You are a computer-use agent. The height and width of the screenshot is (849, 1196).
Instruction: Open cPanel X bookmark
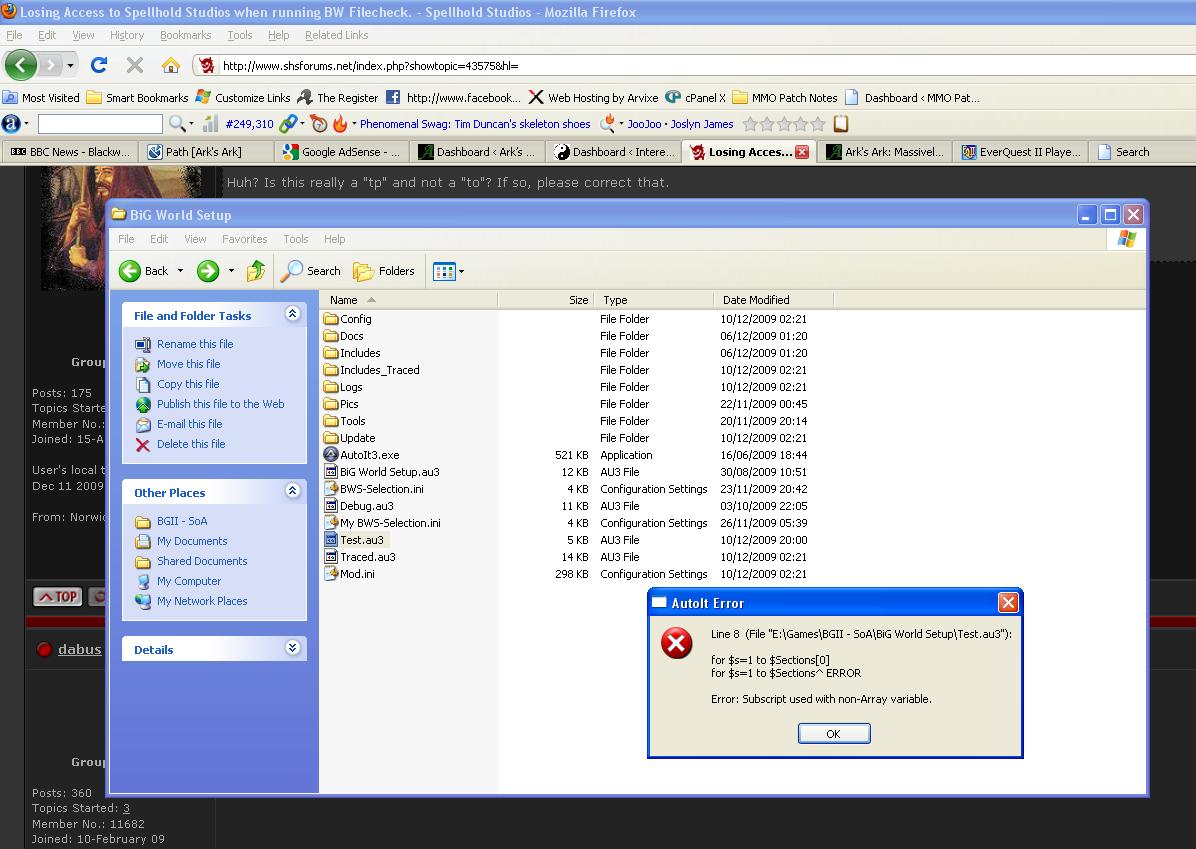[x=696, y=98]
